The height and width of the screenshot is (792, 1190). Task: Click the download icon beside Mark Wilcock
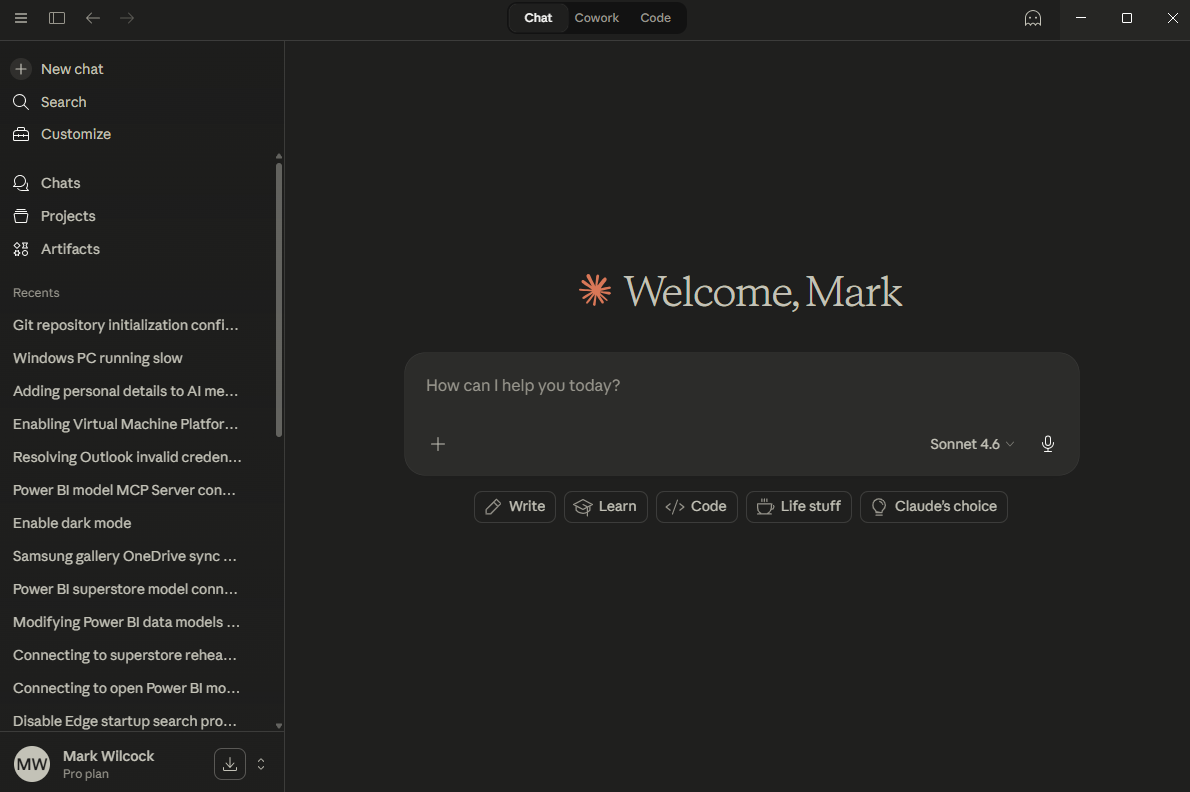coord(230,764)
